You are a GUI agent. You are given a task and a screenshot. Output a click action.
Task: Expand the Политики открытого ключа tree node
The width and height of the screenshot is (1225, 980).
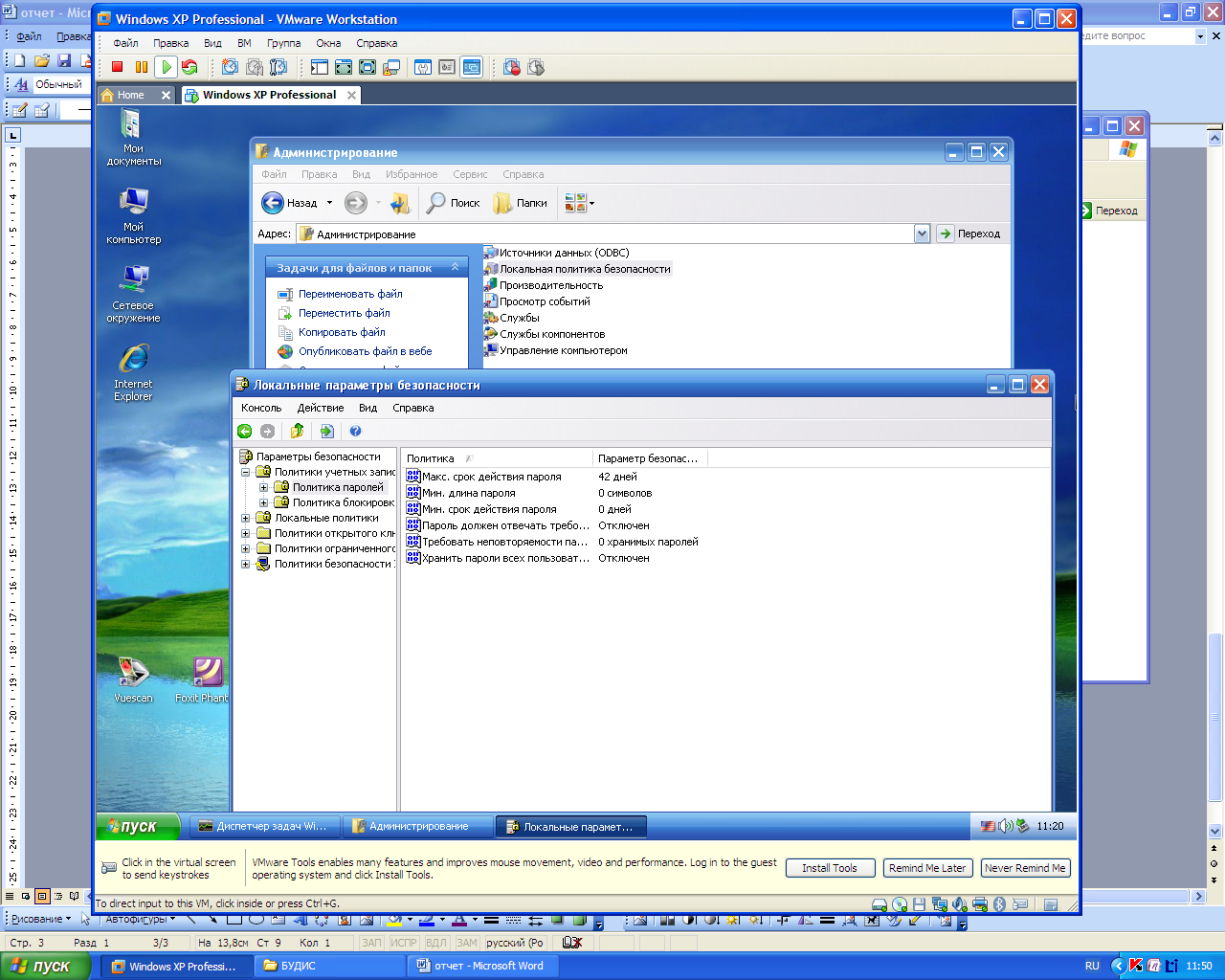tap(246, 533)
